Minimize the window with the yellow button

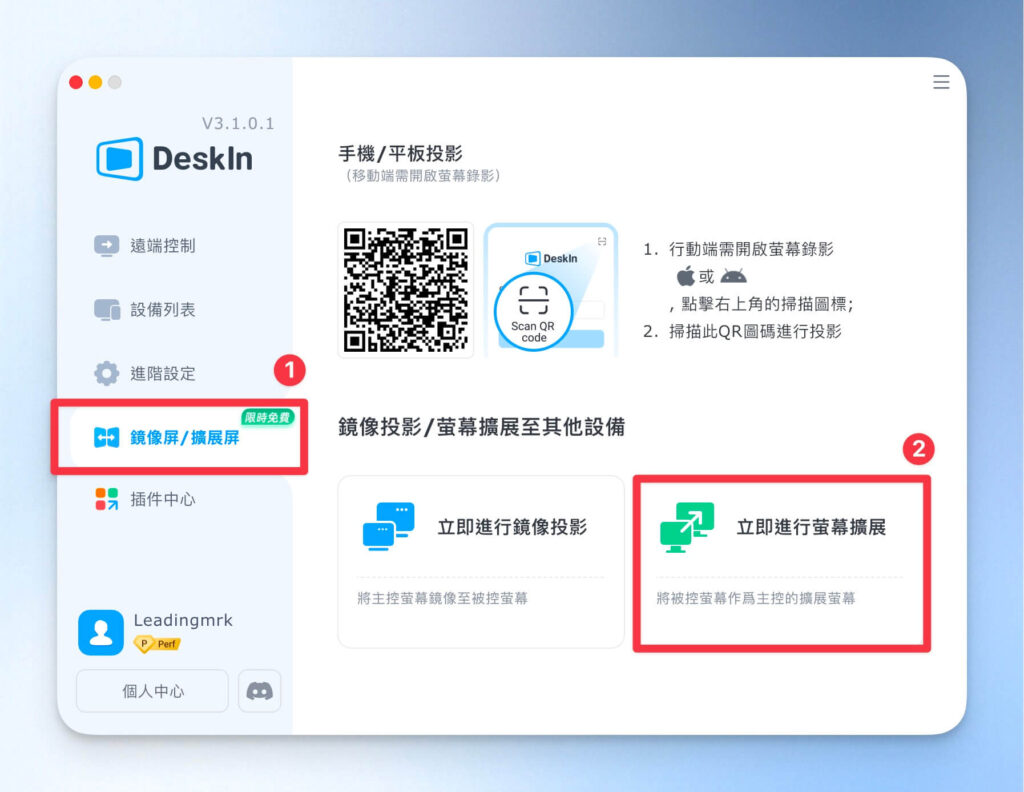[95, 82]
